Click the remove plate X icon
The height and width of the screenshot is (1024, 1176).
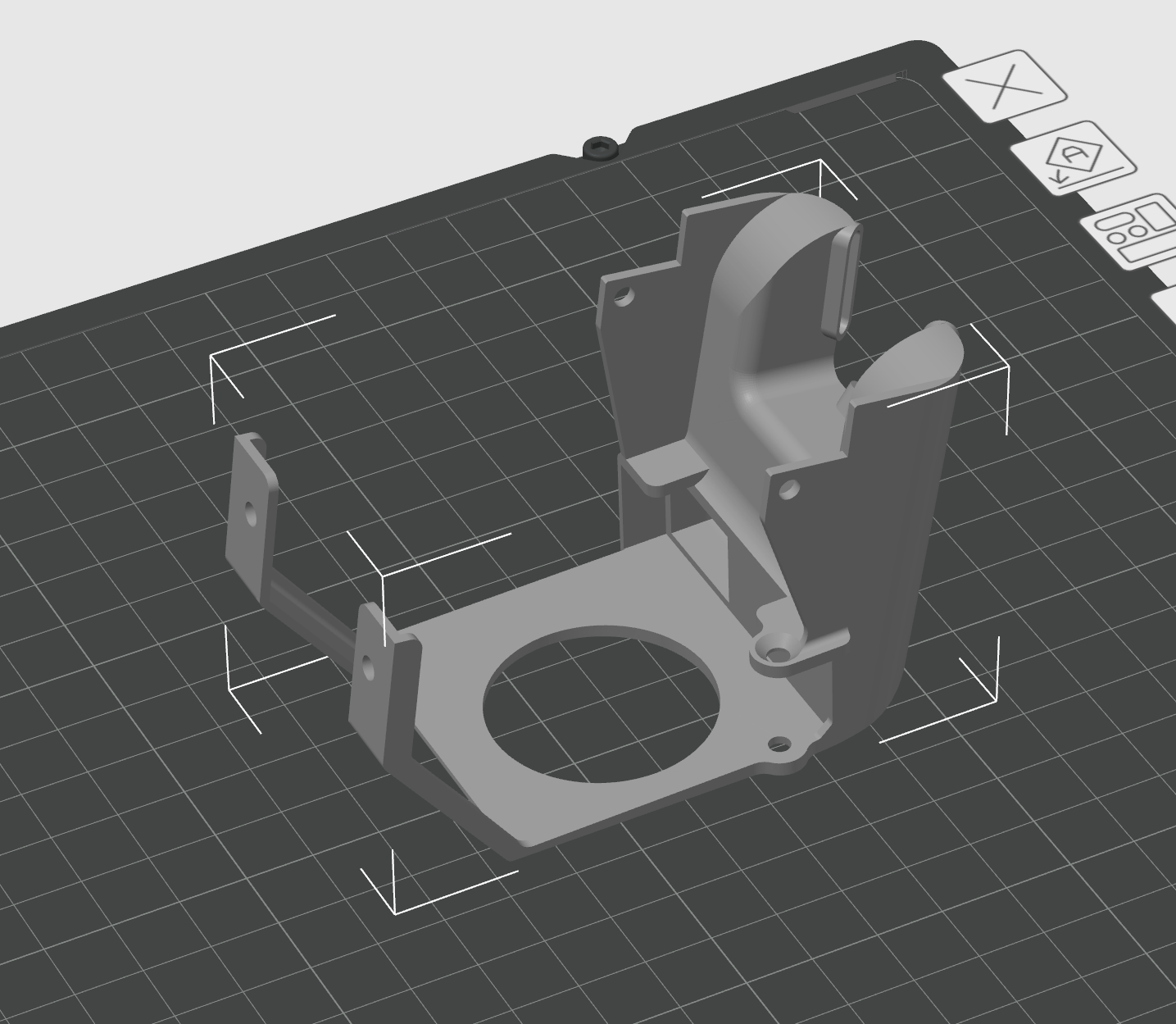point(1006,85)
